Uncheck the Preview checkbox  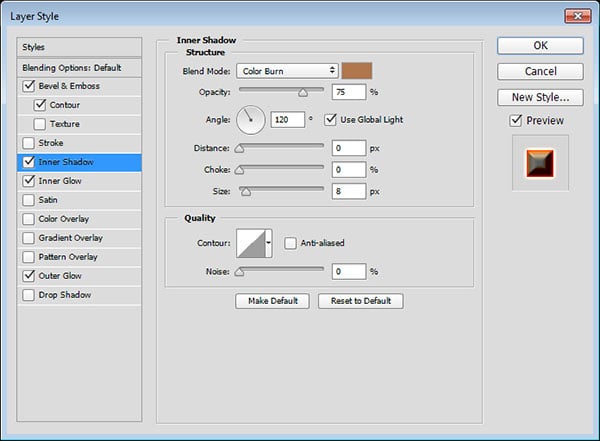tap(516, 120)
